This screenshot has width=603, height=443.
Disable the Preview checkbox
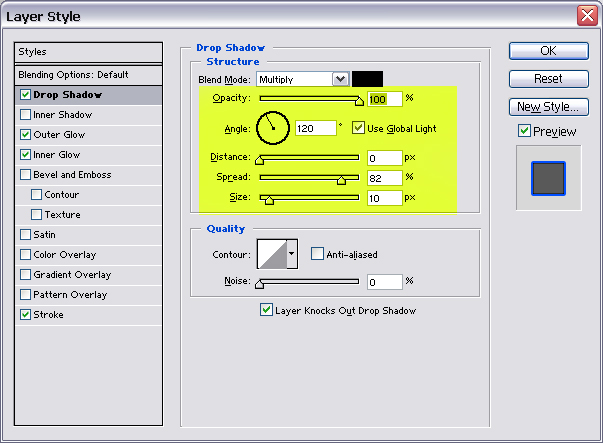click(x=524, y=131)
